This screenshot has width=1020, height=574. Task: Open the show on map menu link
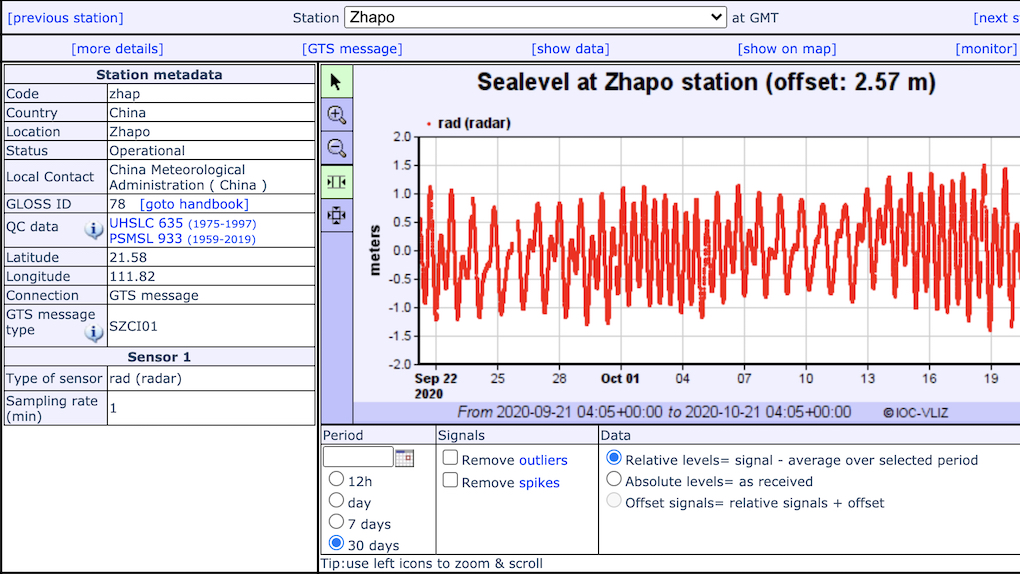pos(787,49)
